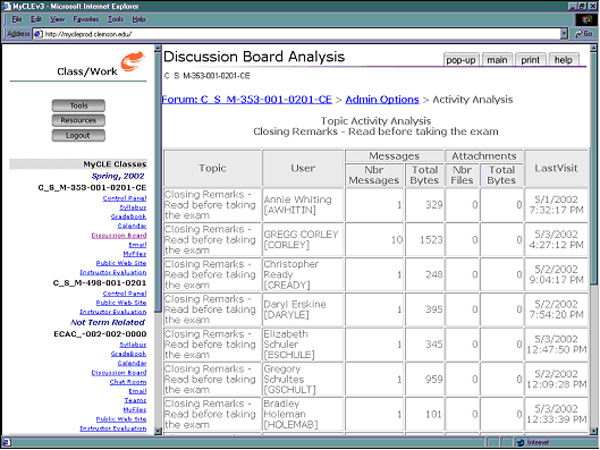The width and height of the screenshot is (600, 450).
Task: Click the Christopher Ready [CREADY] user cell
Action: [303, 274]
